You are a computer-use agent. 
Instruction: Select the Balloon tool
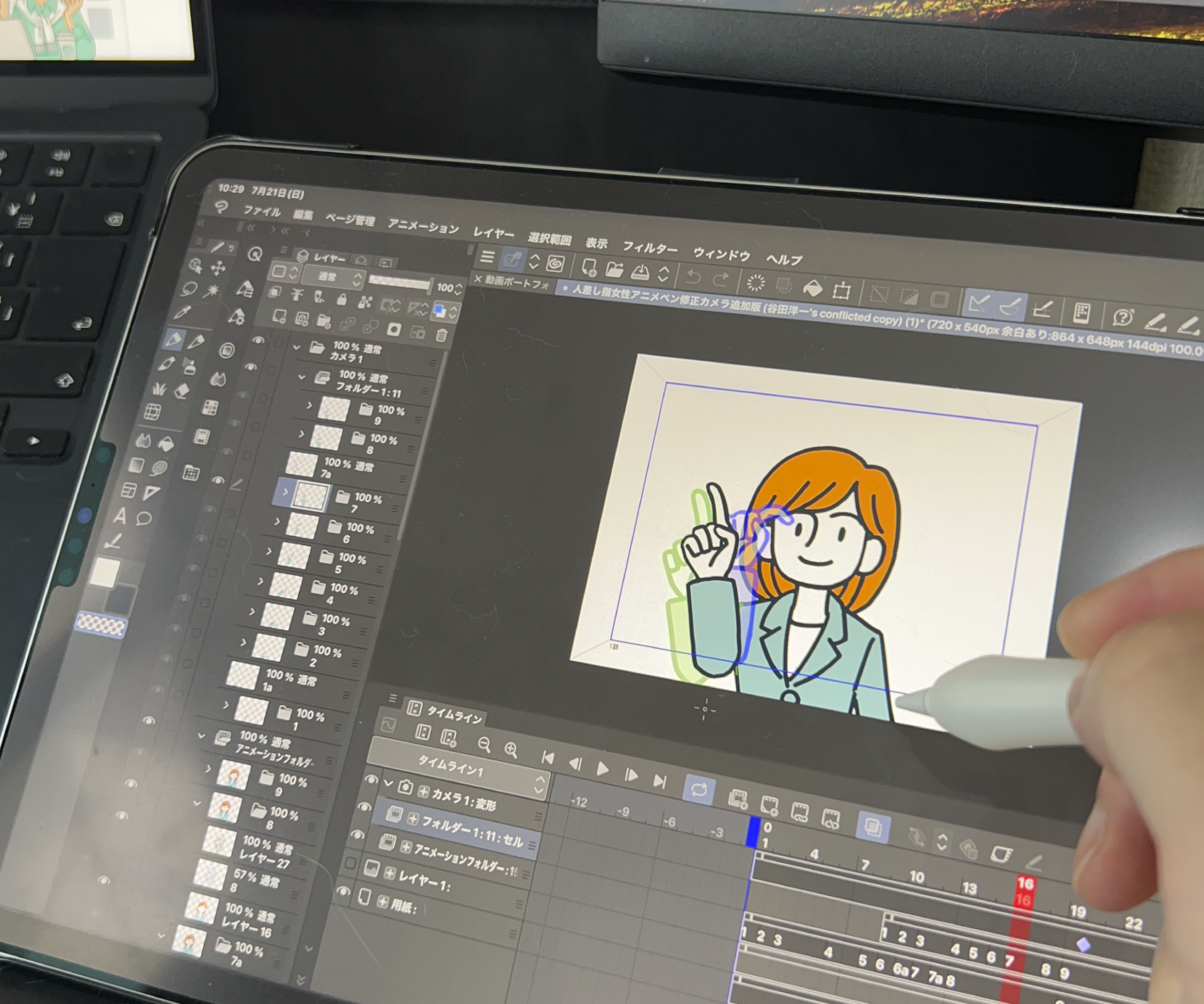pyautogui.click(x=144, y=518)
